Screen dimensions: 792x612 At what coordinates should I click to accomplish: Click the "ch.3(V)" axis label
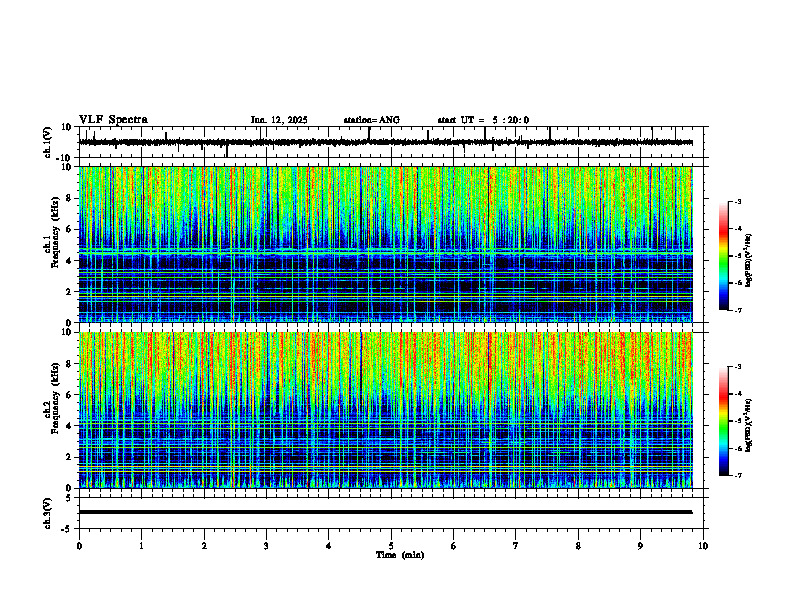pos(48,513)
